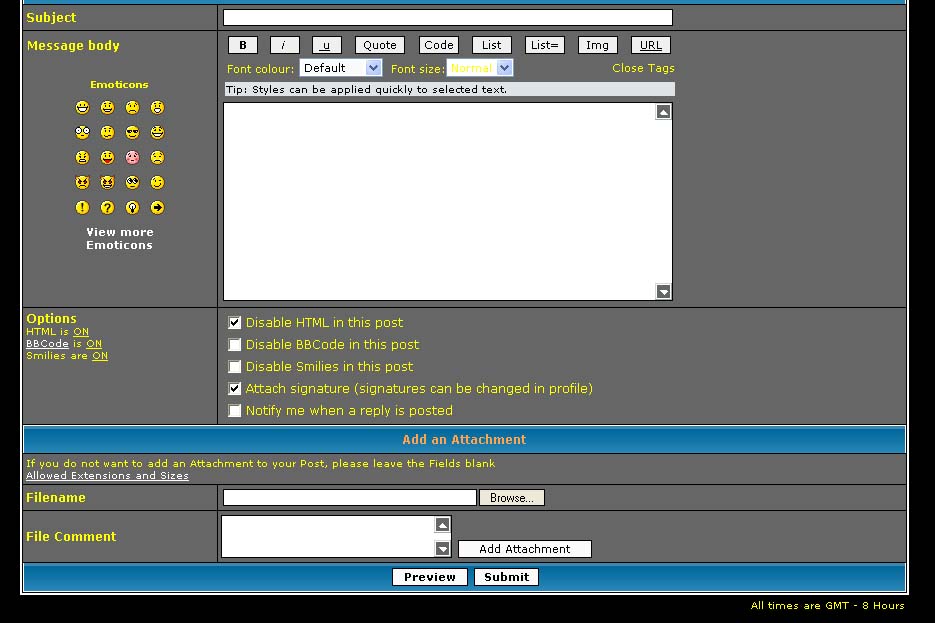The width and height of the screenshot is (935, 623).
Task: Click message body scrollbar down arrow
Action: pyautogui.click(x=664, y=292)
